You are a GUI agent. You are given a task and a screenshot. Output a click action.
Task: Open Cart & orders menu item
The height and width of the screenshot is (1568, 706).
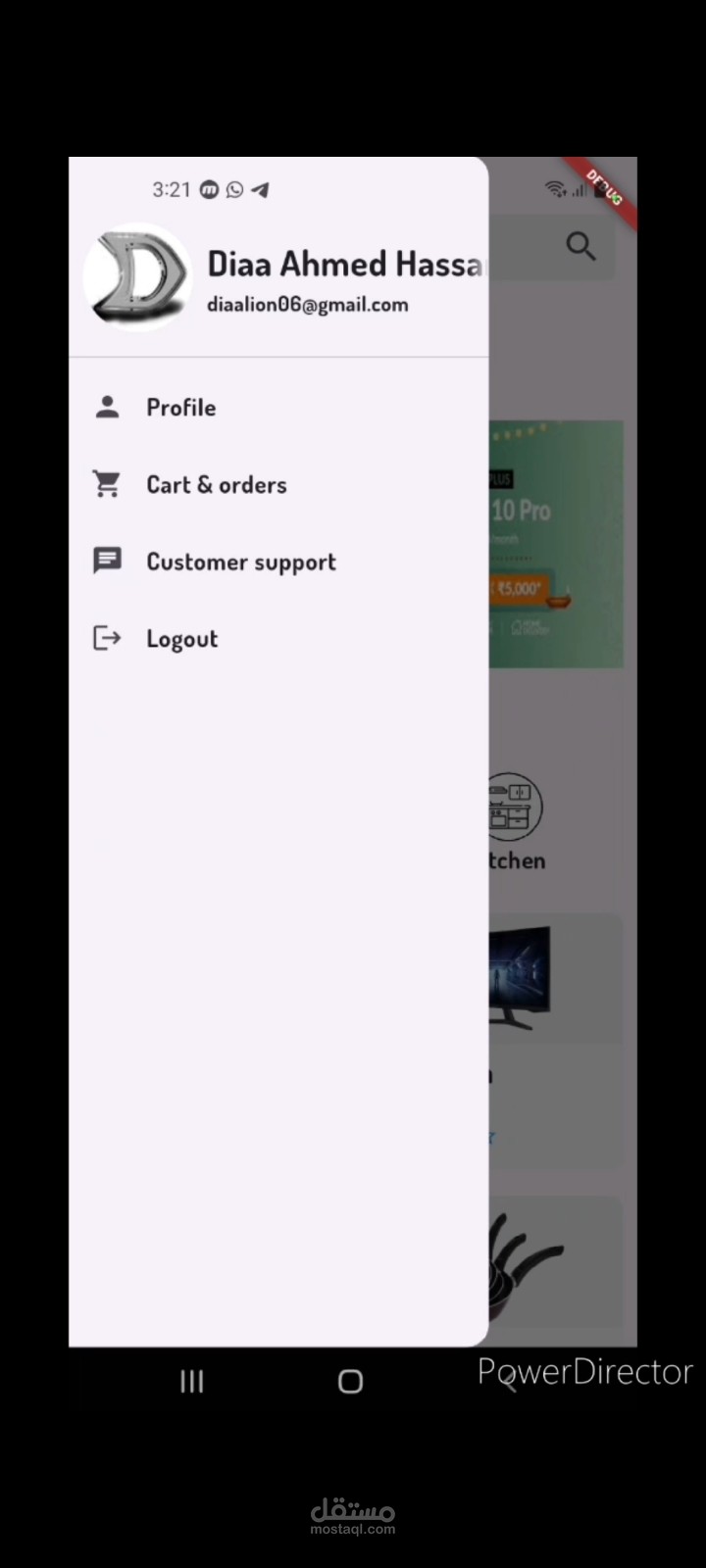pyautogui.click(x=278, y=484)
